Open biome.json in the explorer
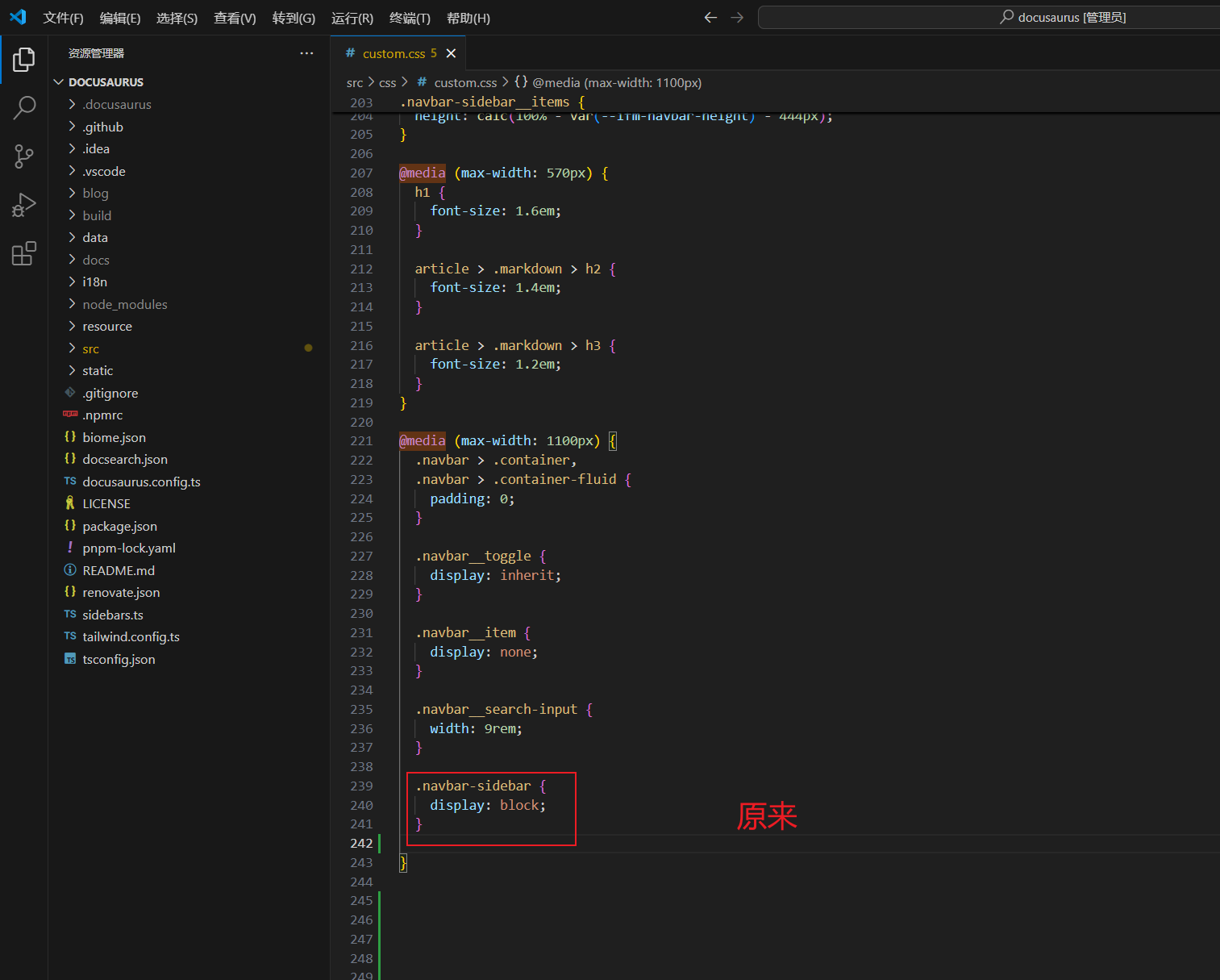1220x980 pixels. [189, 437]
